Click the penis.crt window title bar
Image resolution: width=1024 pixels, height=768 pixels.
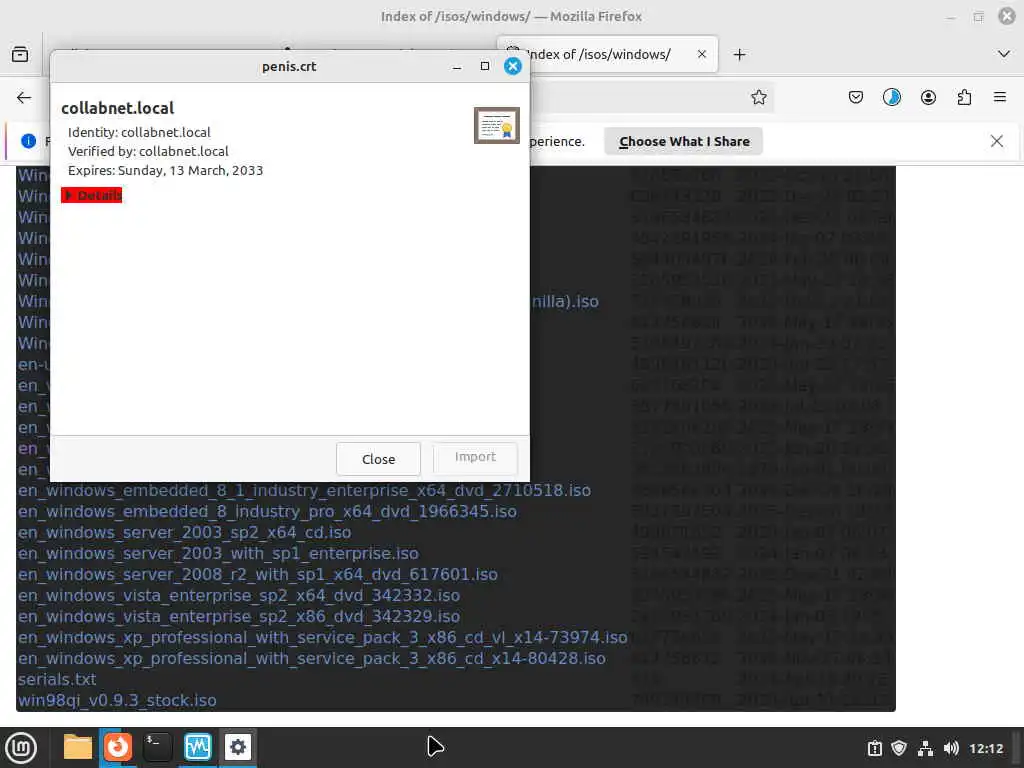pyautogui.click(x=289, y=66)
